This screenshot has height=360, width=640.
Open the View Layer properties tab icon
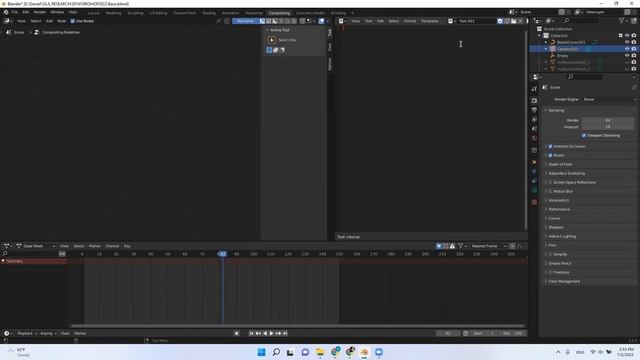[x=534, y=119]
